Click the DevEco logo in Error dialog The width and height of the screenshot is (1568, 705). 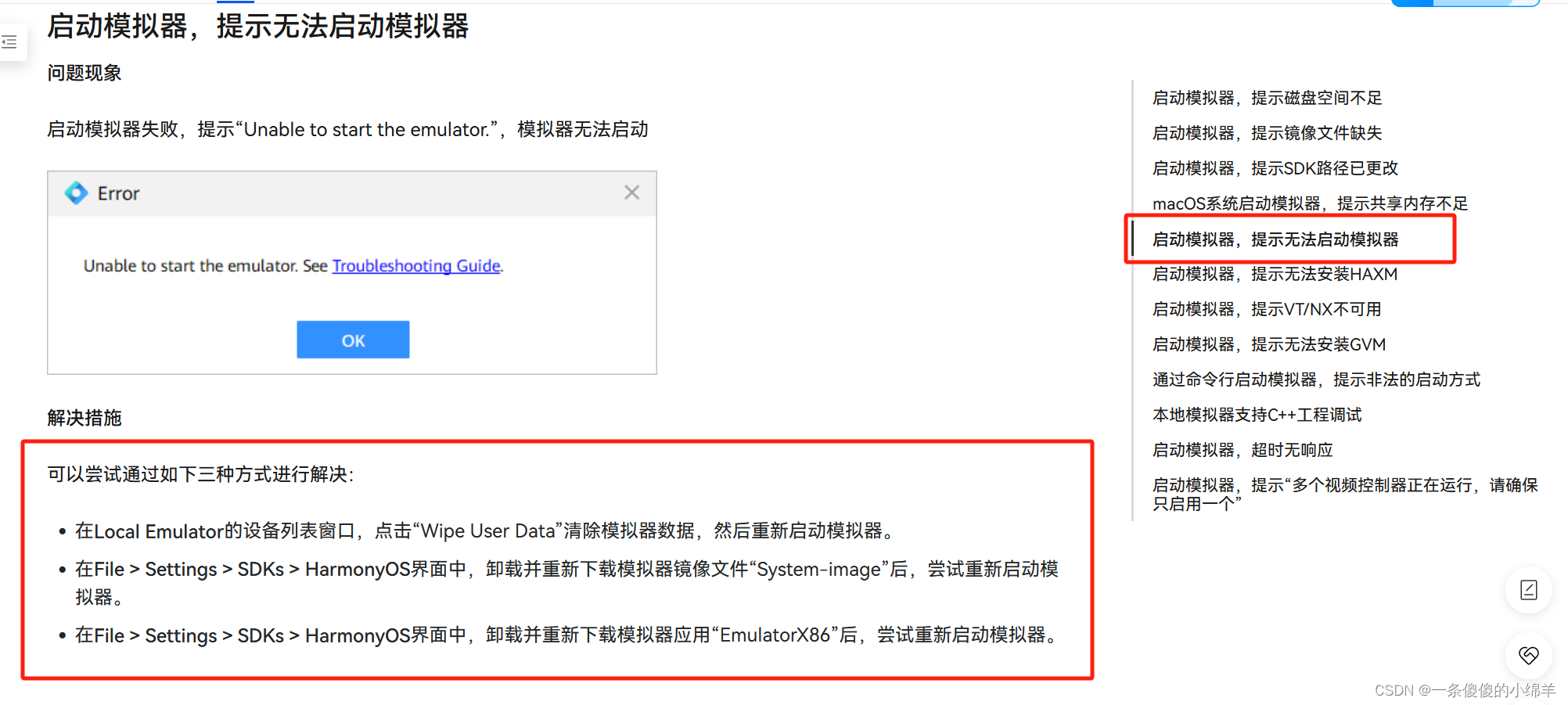pos(76,192)
